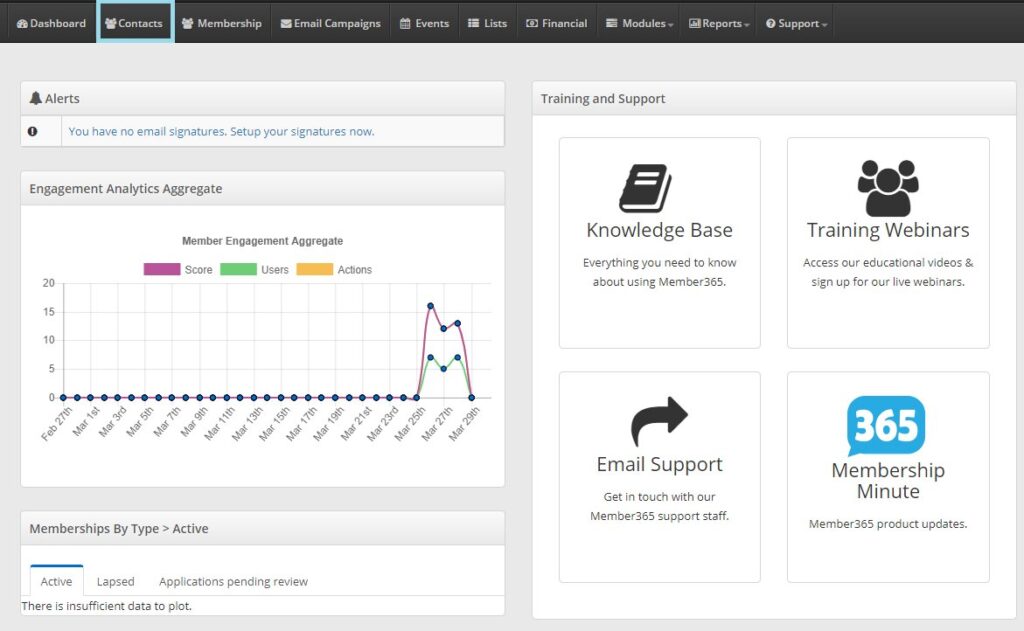Click the Email Campaigns envelope icon
1024x631 pixels.
pyautogui.click(x=286, y=24)
